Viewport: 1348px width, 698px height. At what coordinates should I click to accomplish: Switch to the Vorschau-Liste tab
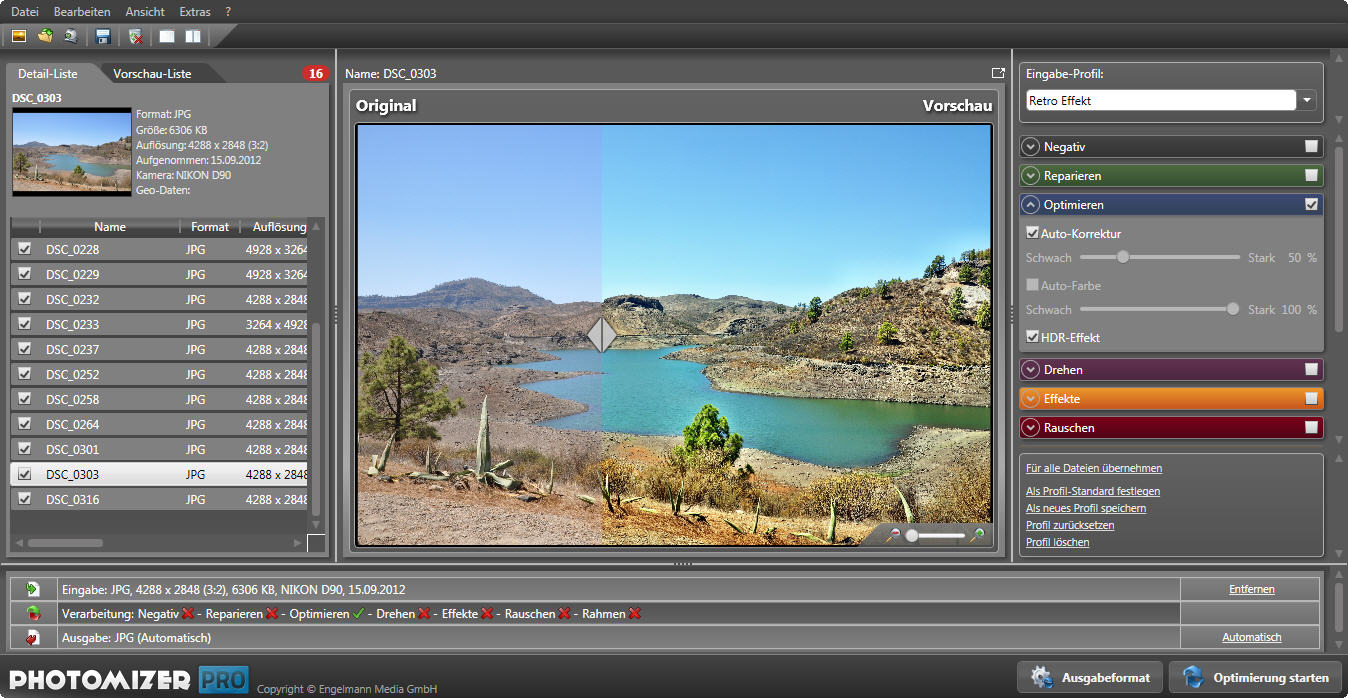[x=152, y=74]
